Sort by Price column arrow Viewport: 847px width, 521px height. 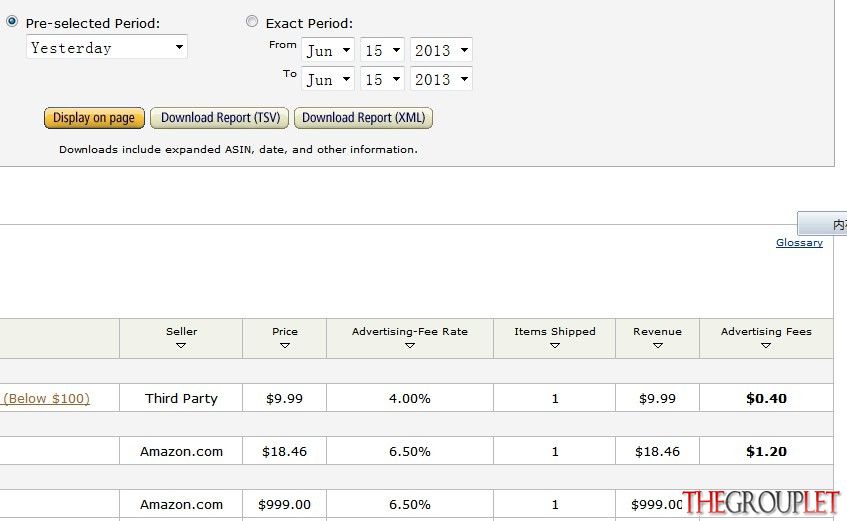point(285,345)
